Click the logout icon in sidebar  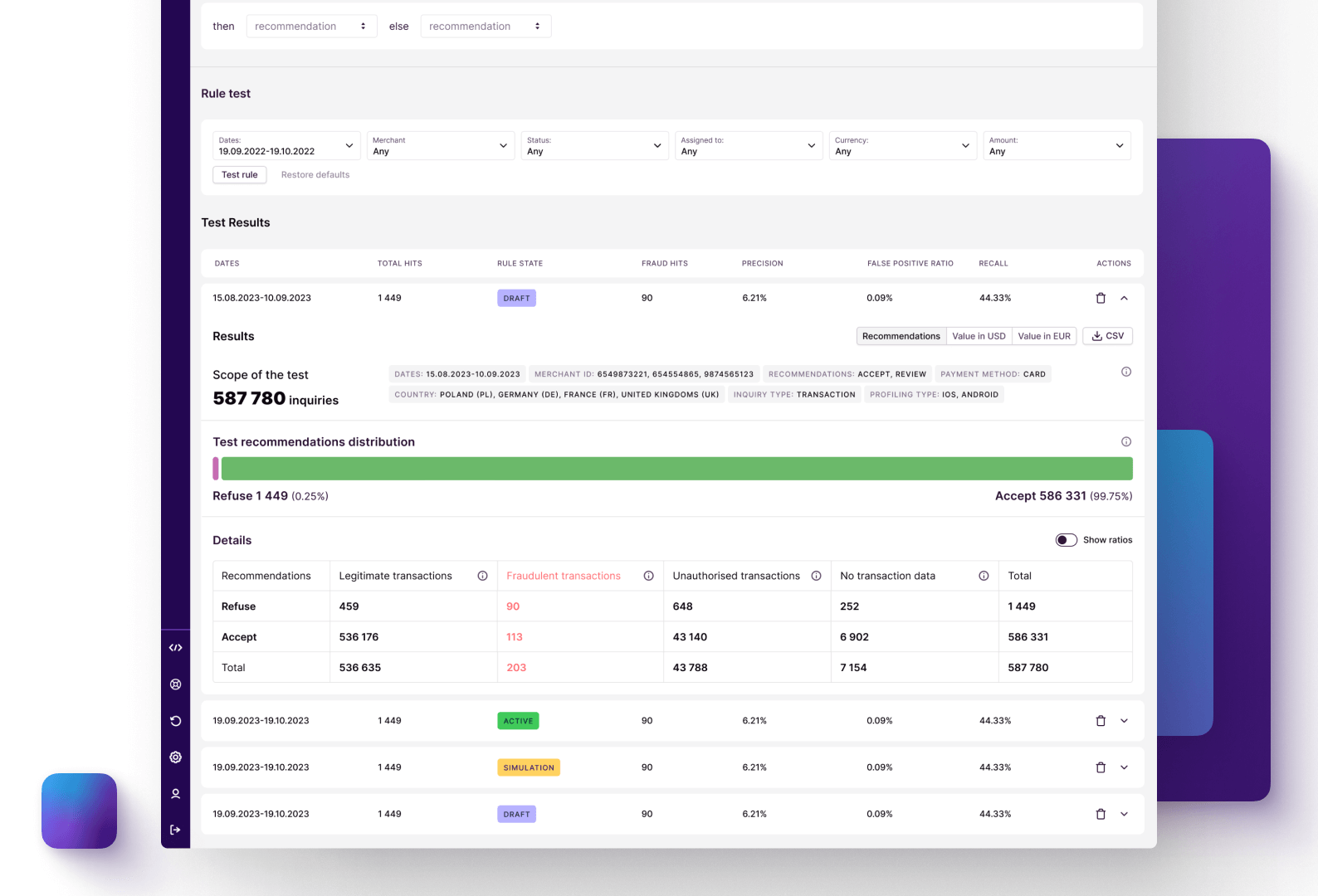tap(175, 830)
